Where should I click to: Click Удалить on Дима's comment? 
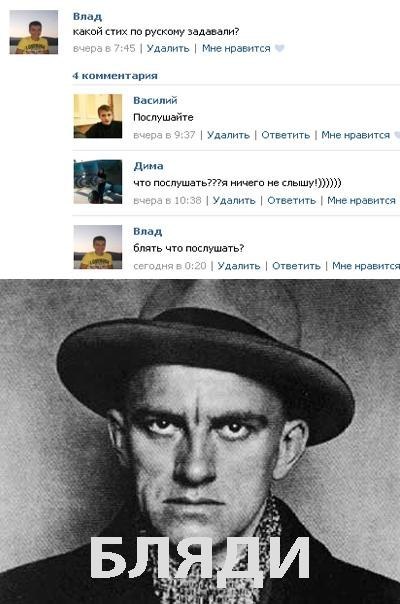(234, 200)
